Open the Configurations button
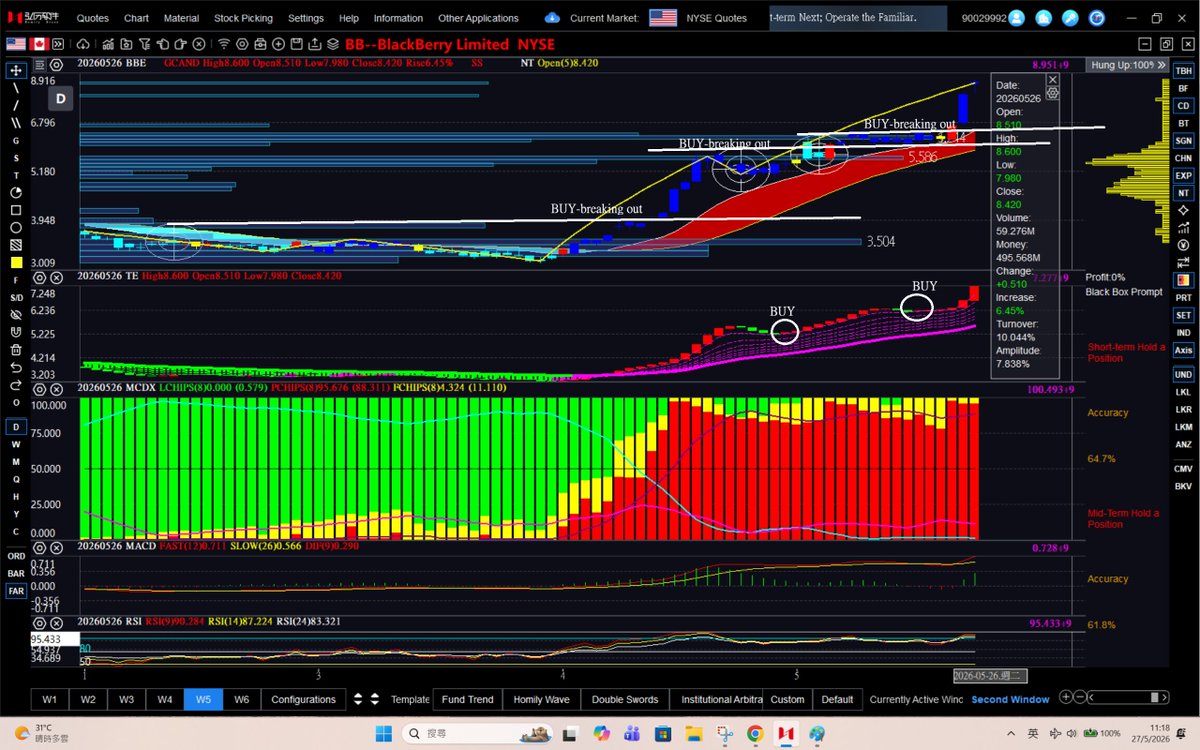The image size is (1200, 750). tap(303, 699)
